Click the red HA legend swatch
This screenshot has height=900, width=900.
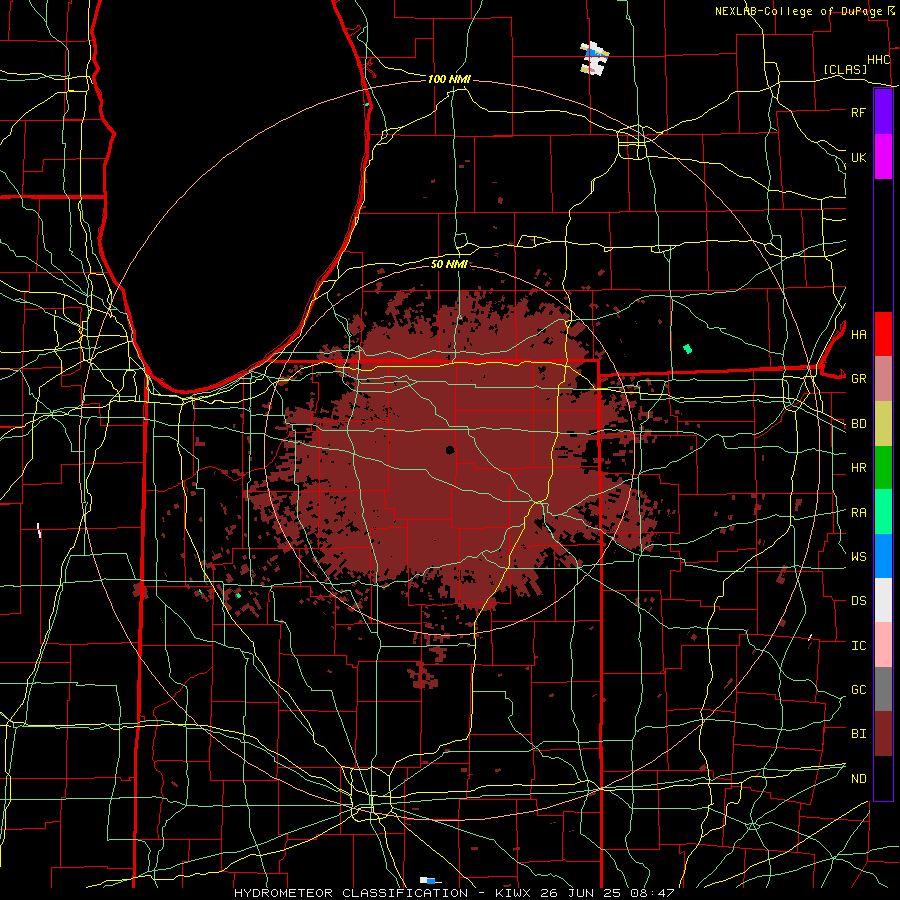click(x=883, y=334)
